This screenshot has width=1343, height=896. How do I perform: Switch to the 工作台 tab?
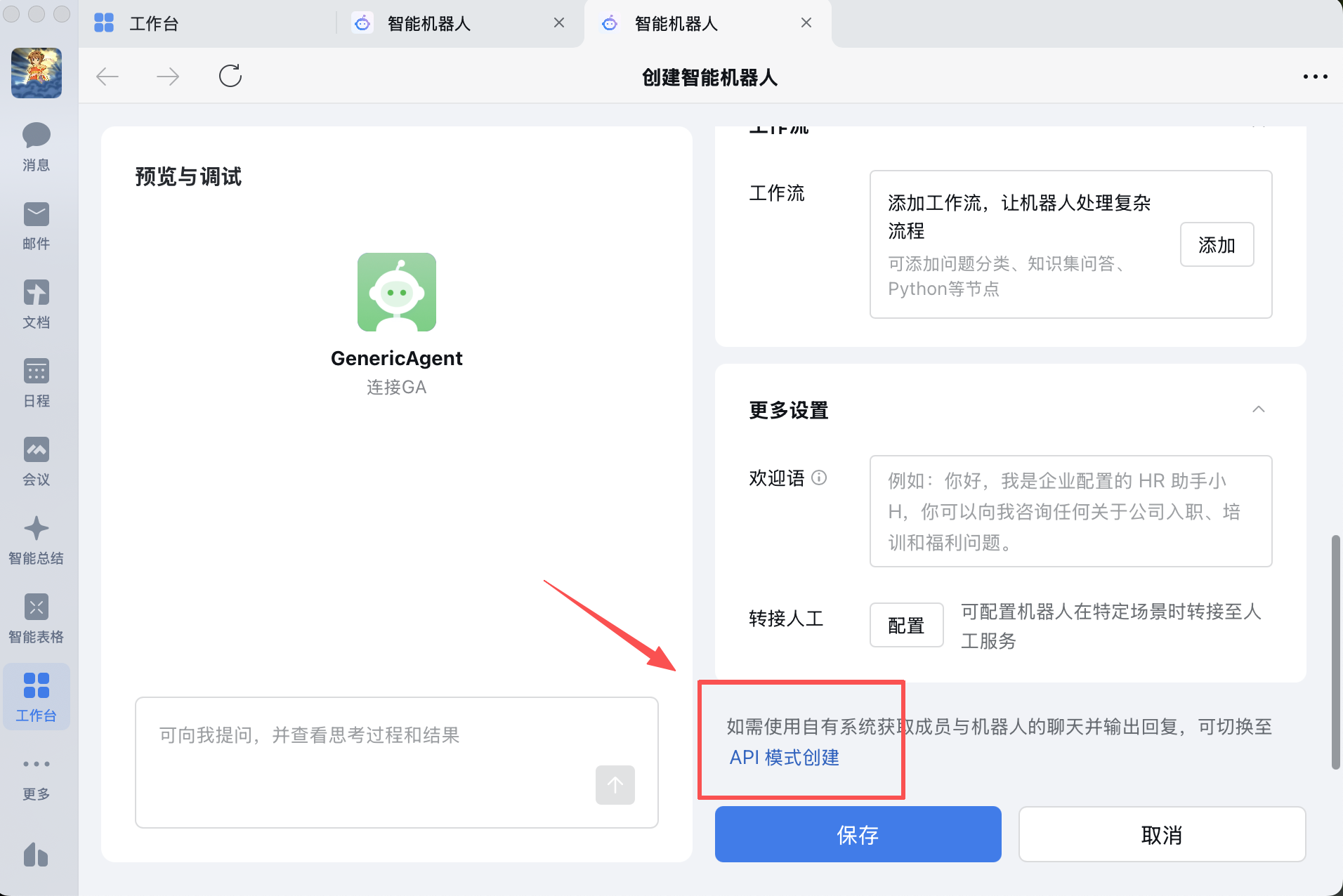click(x=155, y=24)
